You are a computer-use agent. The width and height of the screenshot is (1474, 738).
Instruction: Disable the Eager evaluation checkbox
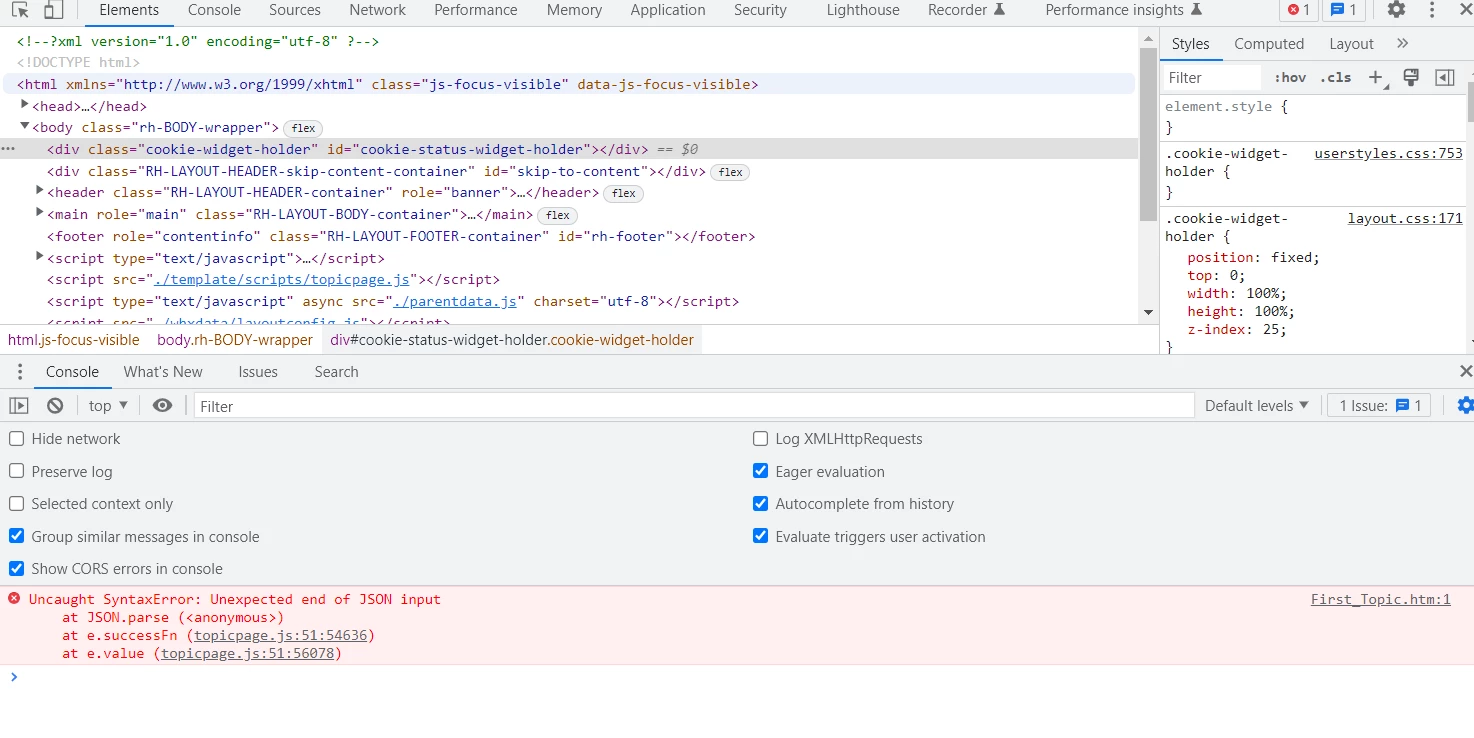(x=760, y=471)
